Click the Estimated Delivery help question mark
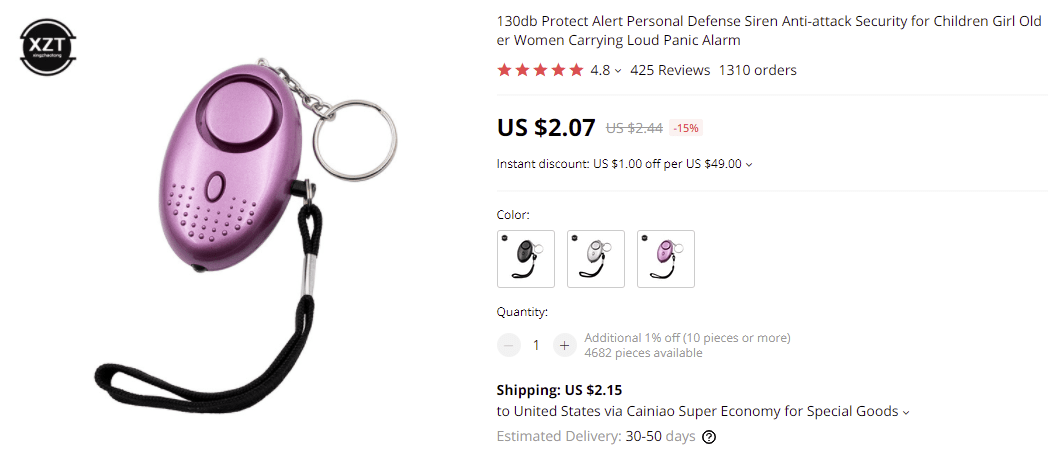Viewport: 1054px width, 461px height. tap(709, 437)
